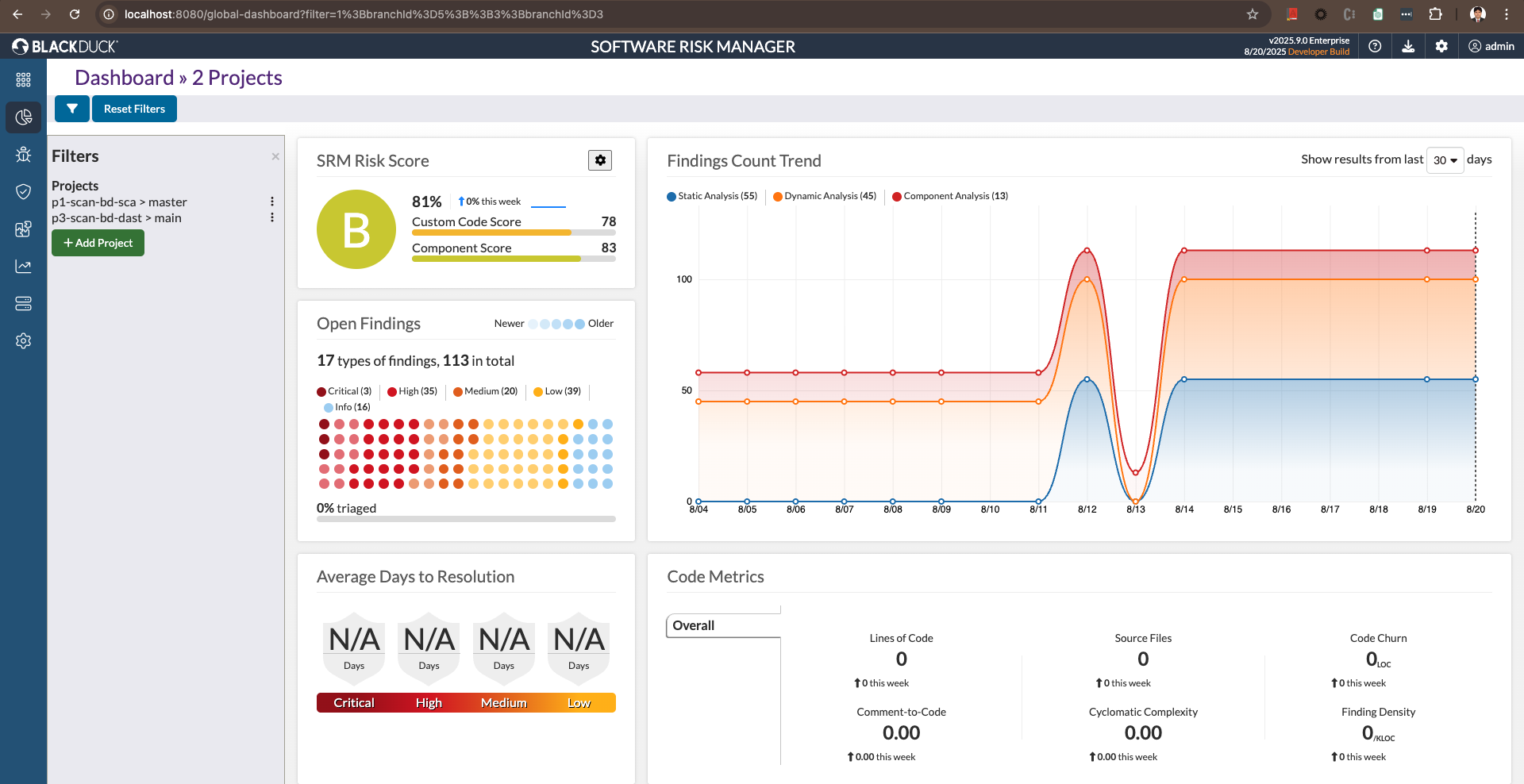The width and height of the screenshot is (1524, 784).
Task: Click the Add Project button
Action: [x=98, y=243]
